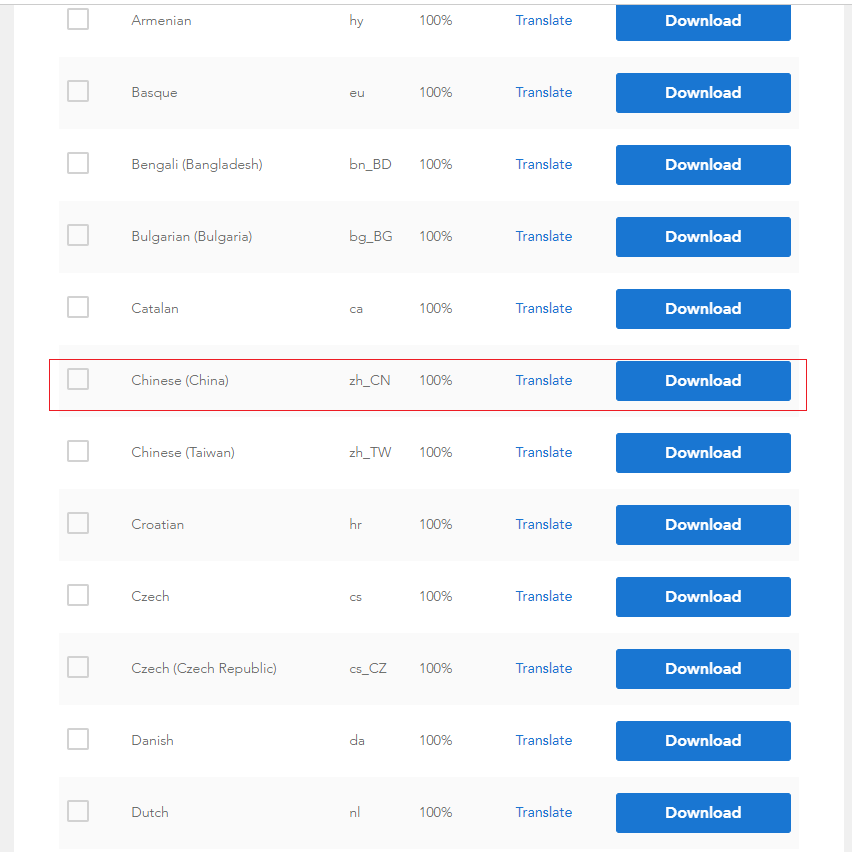Download the translation in the cs row
This screenshot has height=852, width=852.
[703, 597]
